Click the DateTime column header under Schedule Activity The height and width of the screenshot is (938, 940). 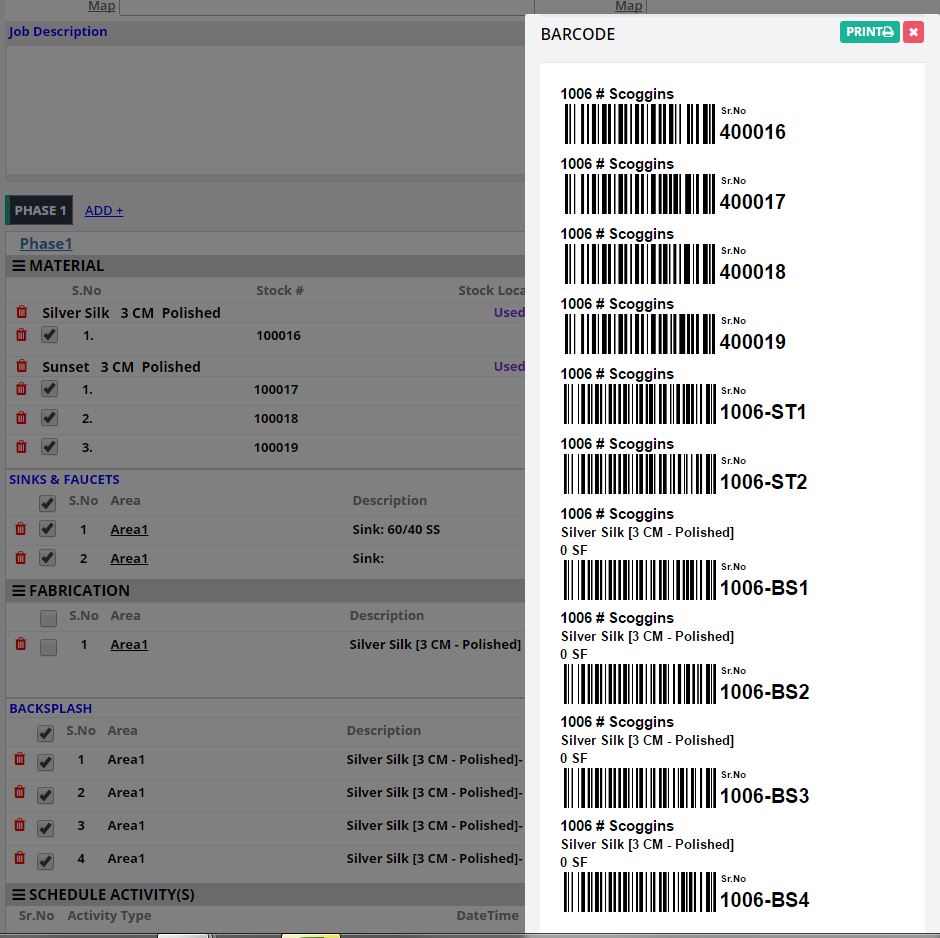coord(487,915)
